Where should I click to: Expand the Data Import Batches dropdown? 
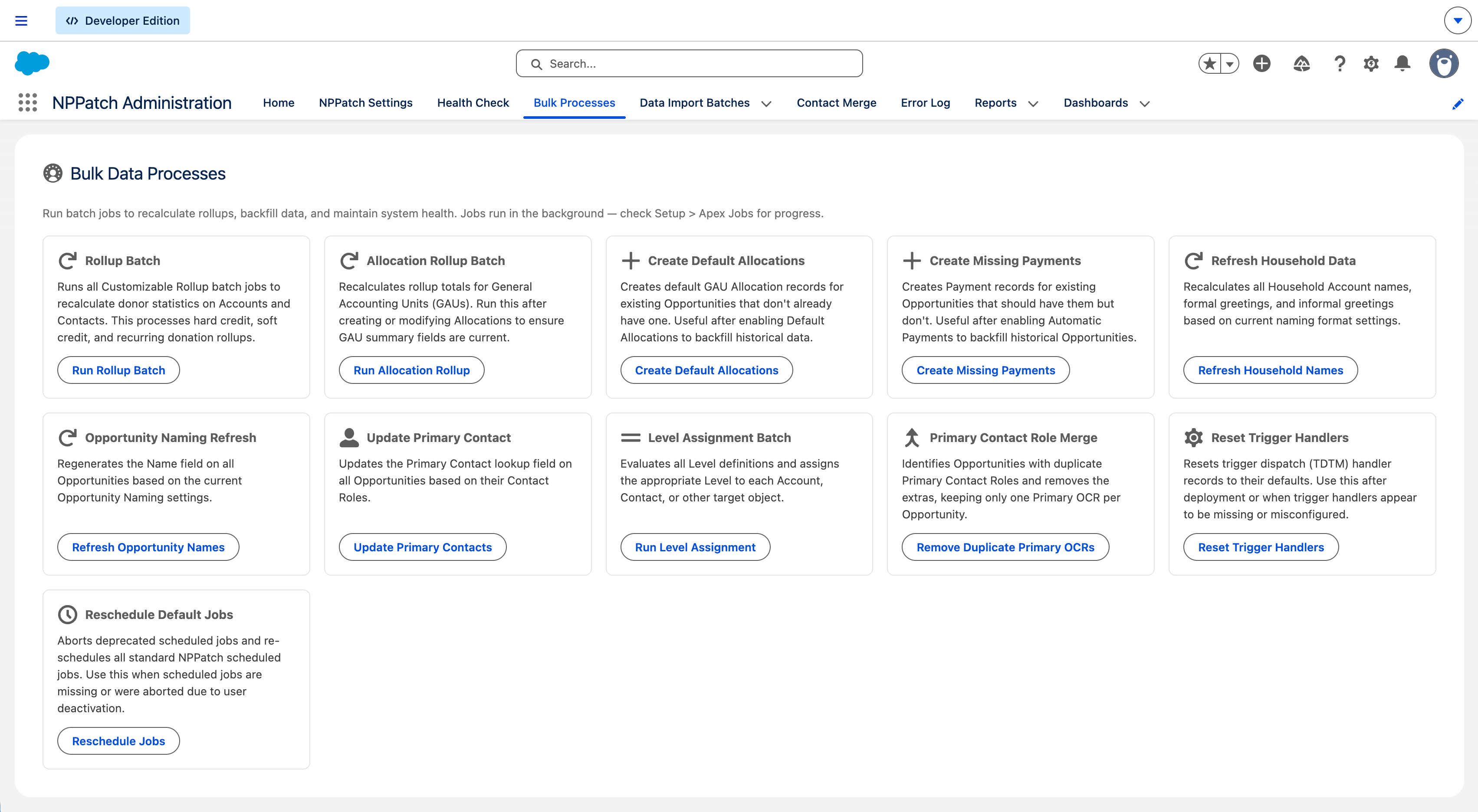(767, 104)
